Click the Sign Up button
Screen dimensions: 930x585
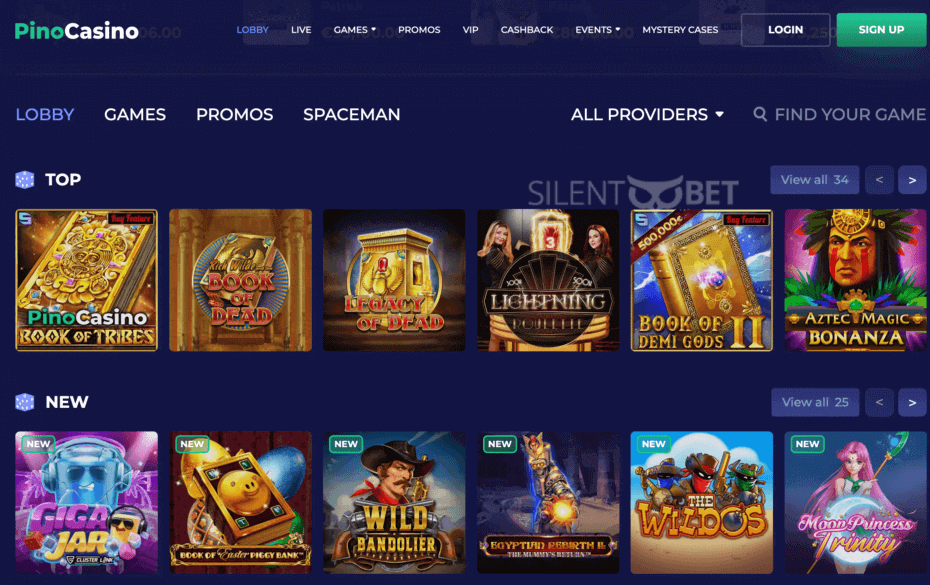[881, 30]
